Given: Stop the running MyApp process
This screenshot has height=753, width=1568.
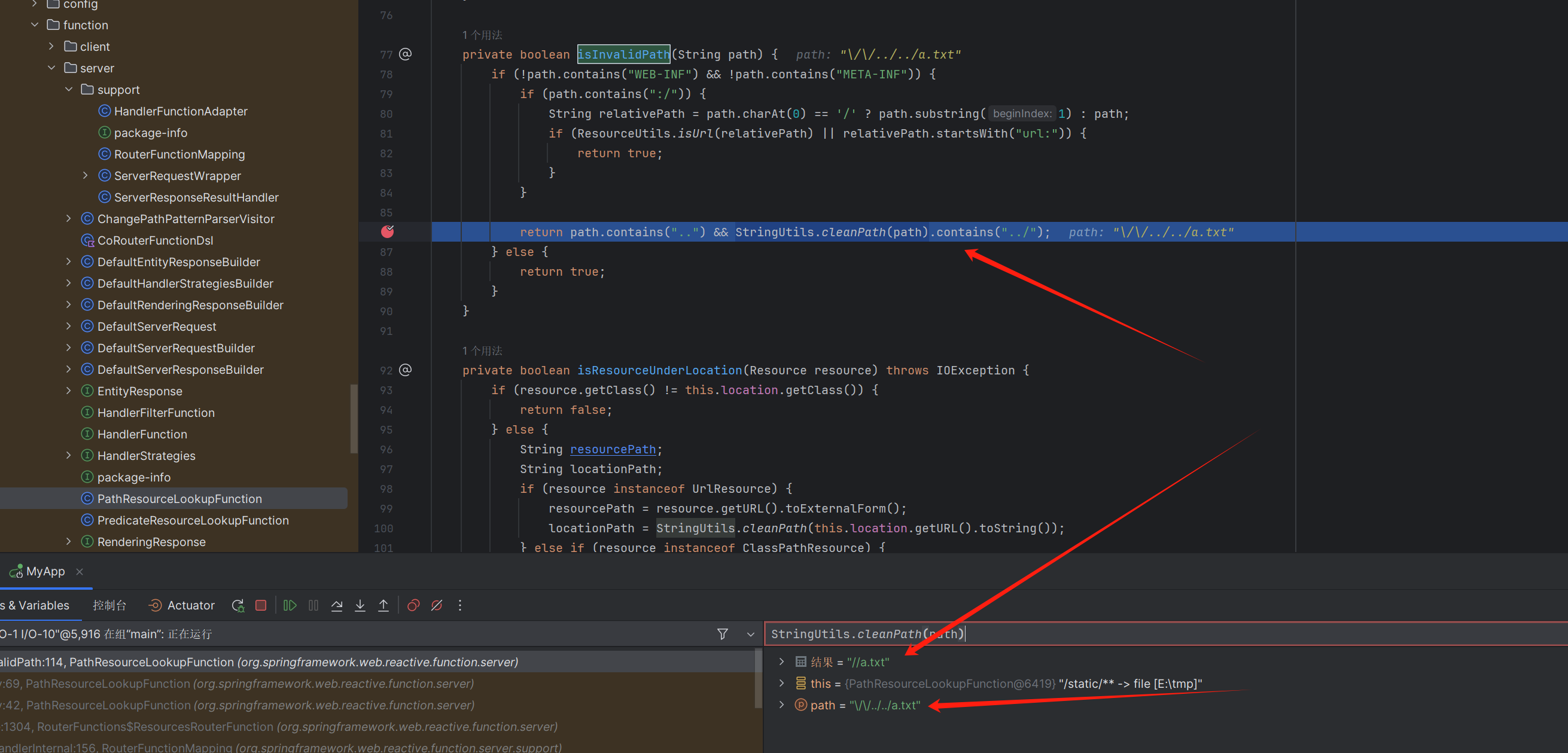Looking at the screenshot, I should pyautogui.click(x=261, y=605).
